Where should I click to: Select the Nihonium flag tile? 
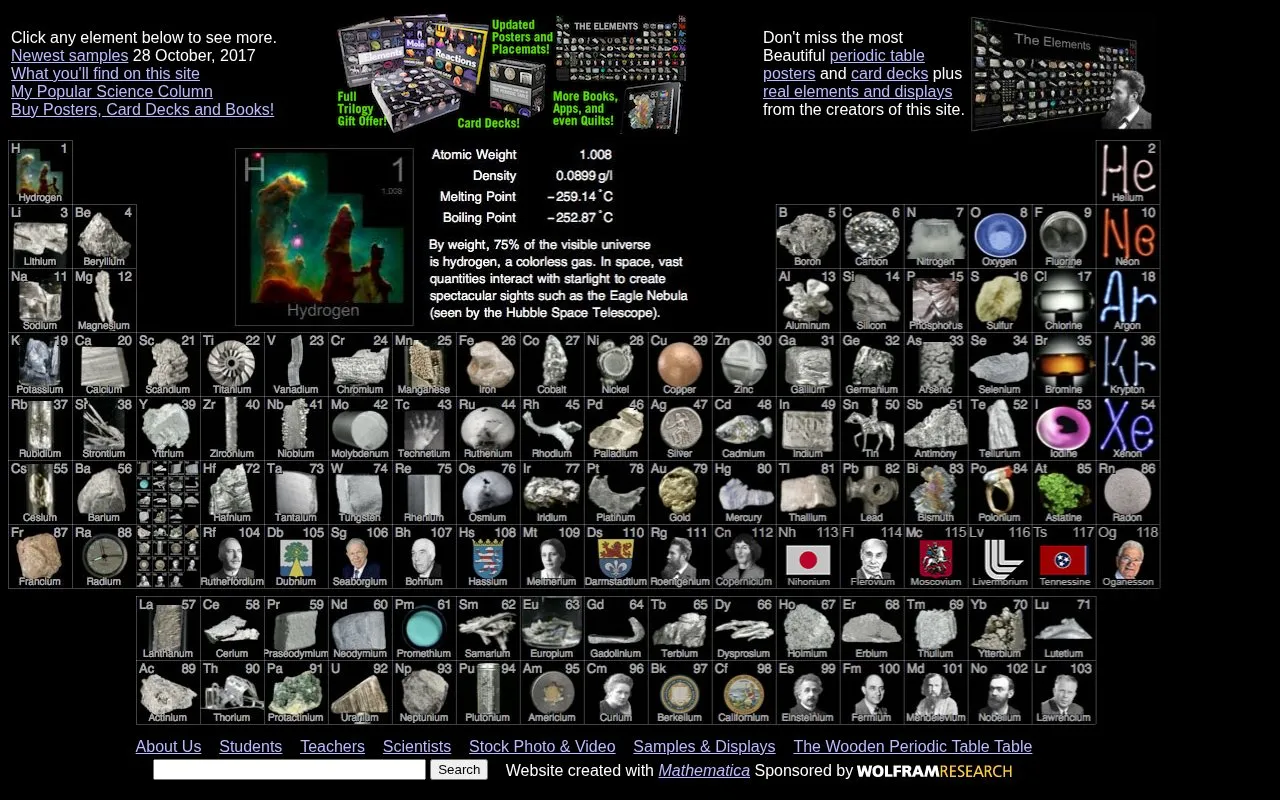coord(808,557)
